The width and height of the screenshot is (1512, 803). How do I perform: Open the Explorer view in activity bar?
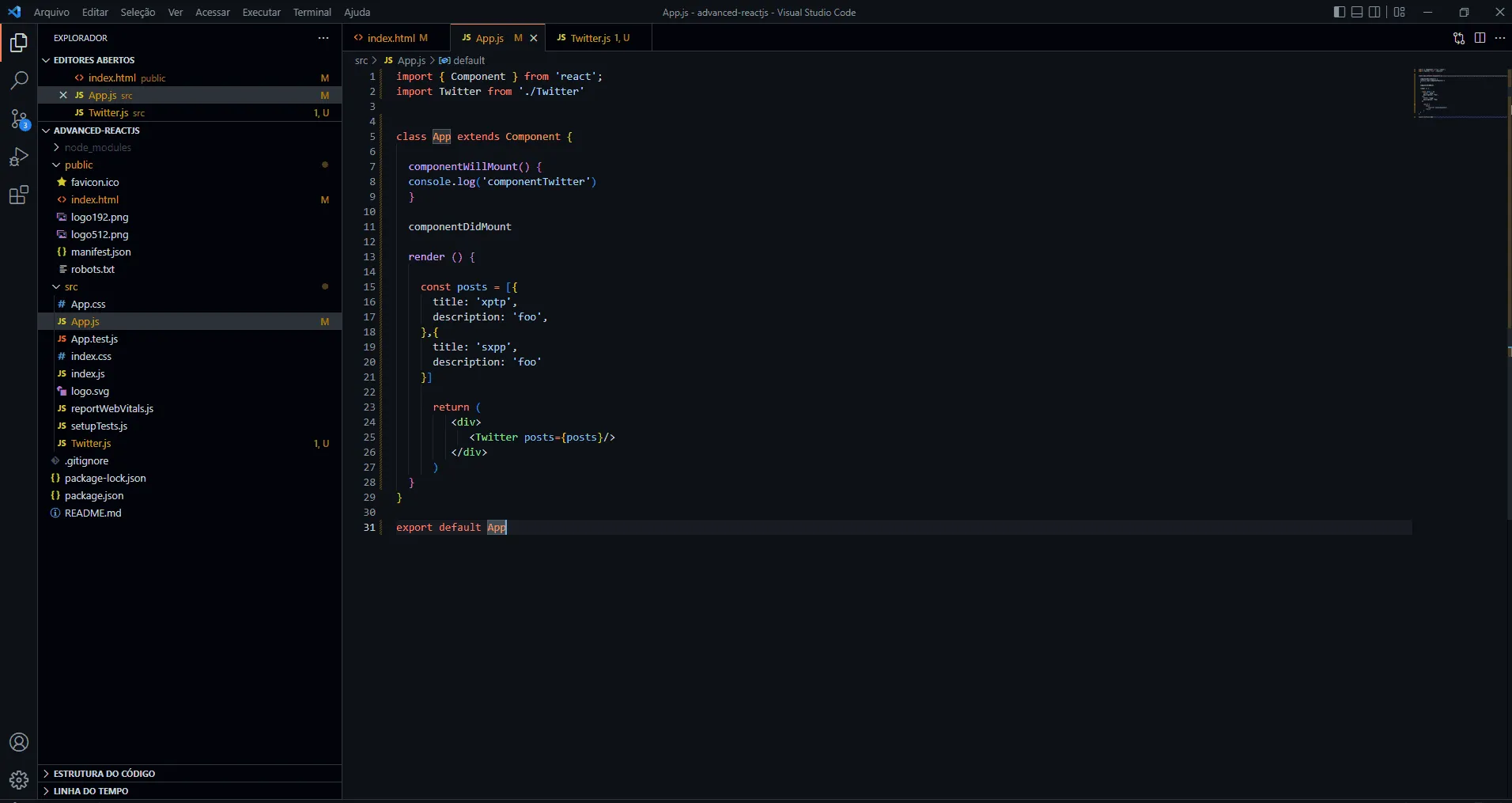[19, 42]
